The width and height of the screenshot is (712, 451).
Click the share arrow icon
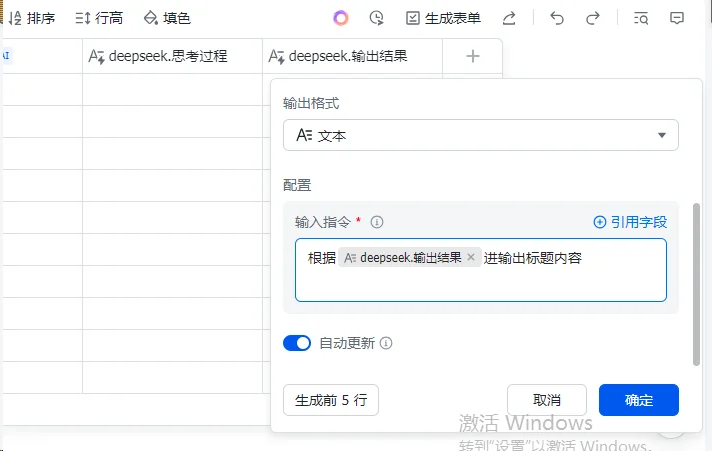pos(509,18)
